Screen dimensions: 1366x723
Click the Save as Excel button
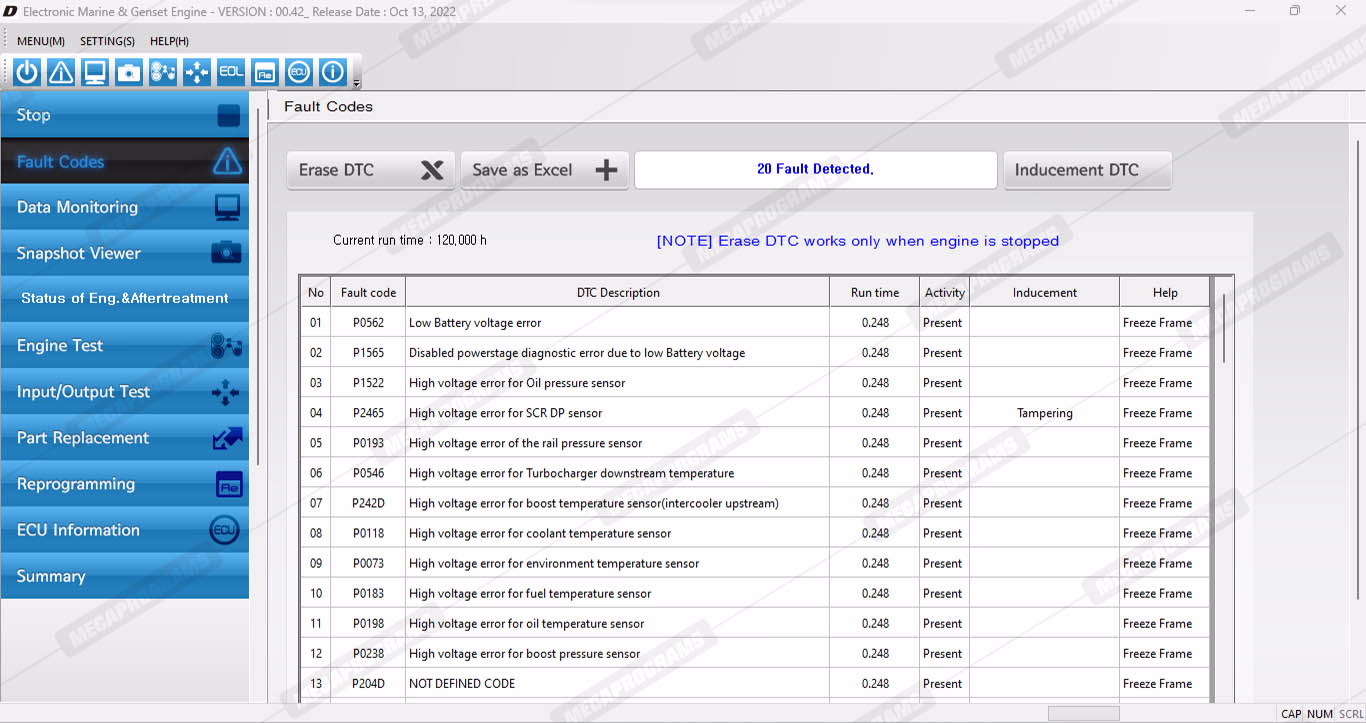click(x=544, y=170)
